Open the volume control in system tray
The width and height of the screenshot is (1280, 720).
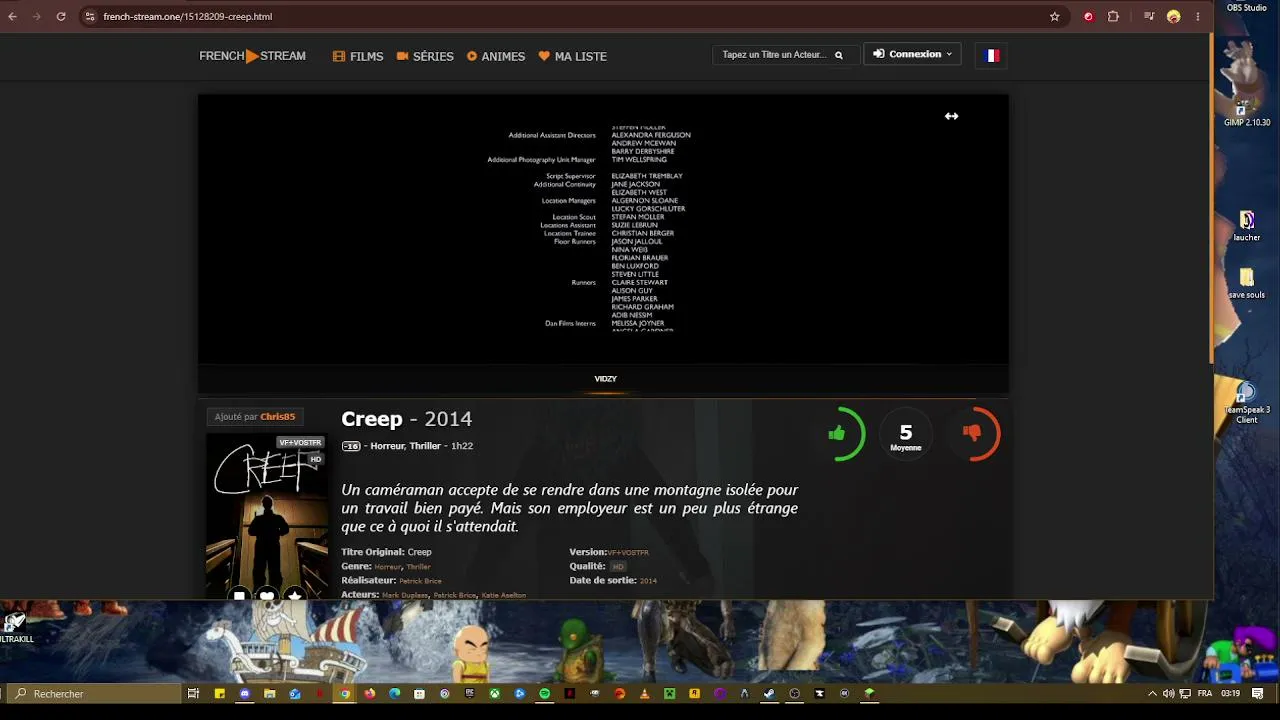pyautogui.click(x=1168, y=693)
